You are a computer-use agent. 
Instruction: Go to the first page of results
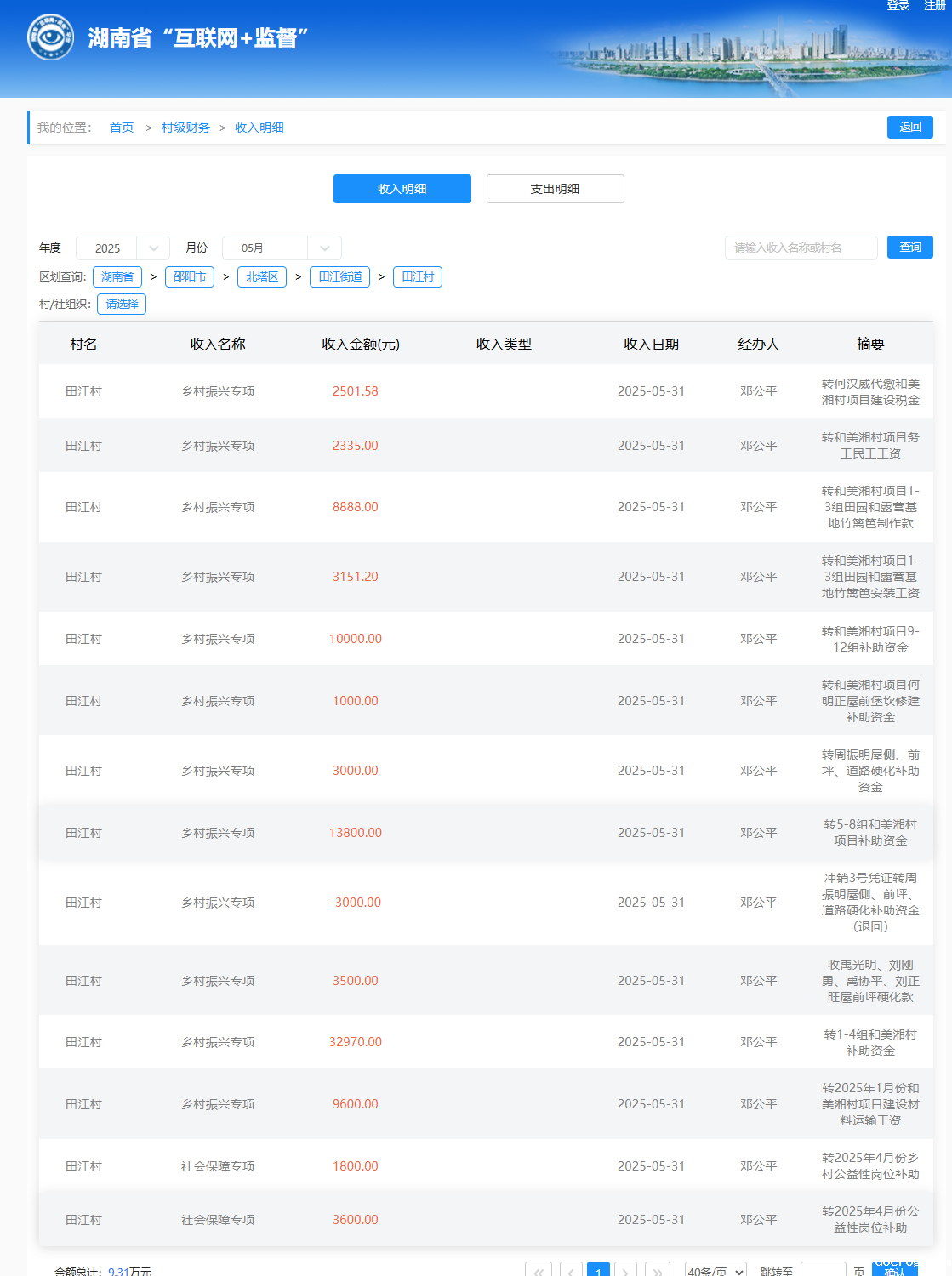click(x=539, y=1271)
